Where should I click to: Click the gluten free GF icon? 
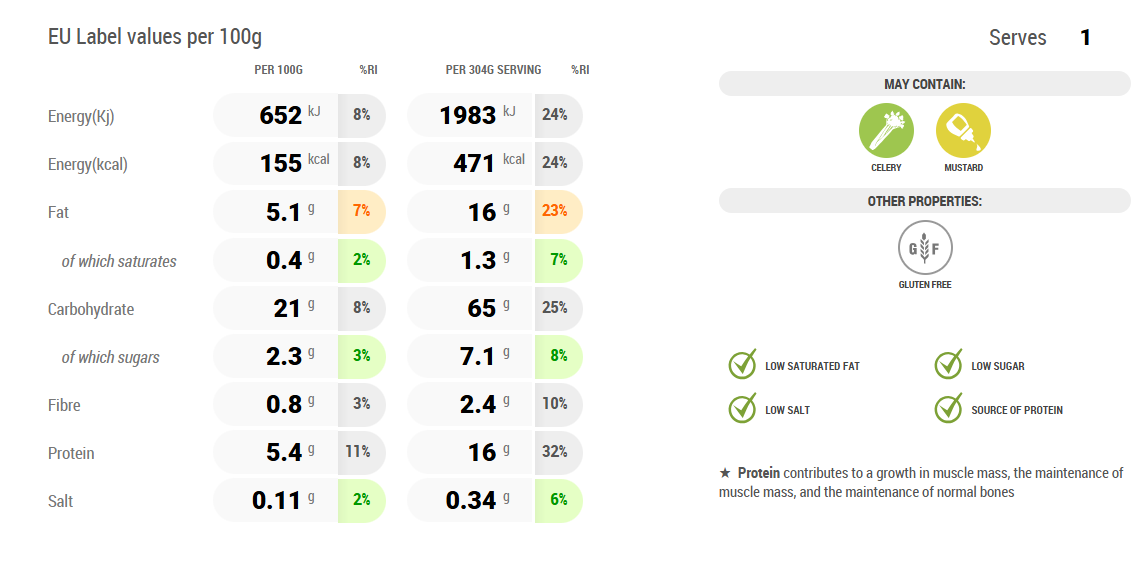[x=924, y=247]
